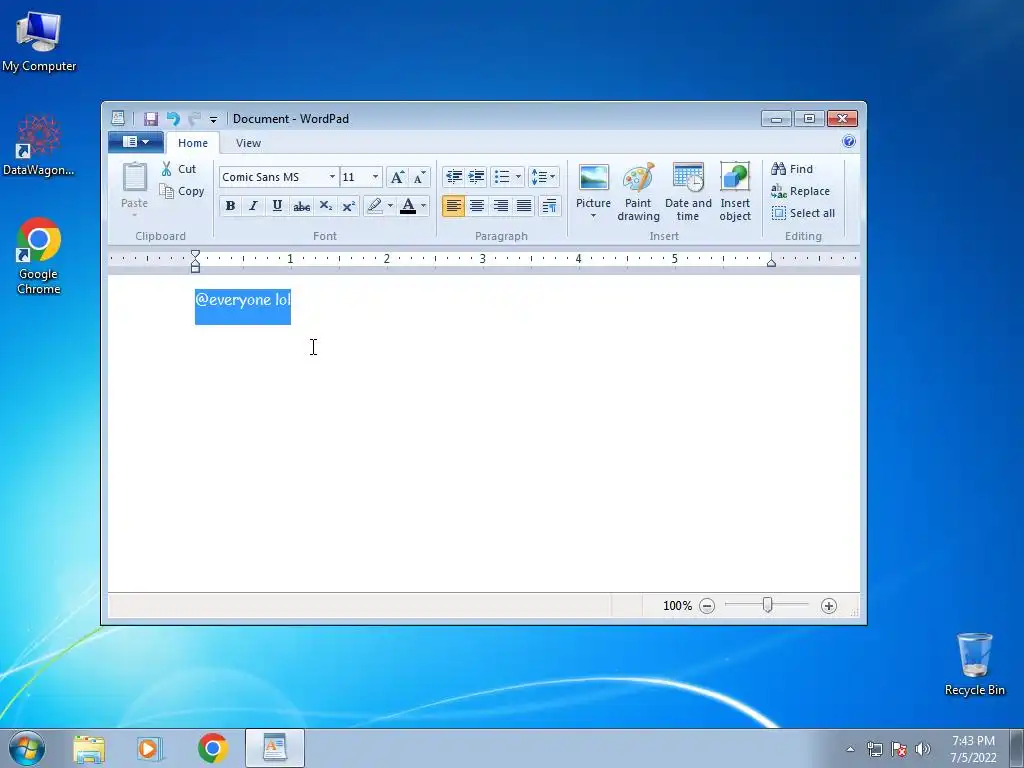Image resolution: width=1024 pixels, height=768 pixels.
Task: Apply the black font color
Action: [408, 206]
